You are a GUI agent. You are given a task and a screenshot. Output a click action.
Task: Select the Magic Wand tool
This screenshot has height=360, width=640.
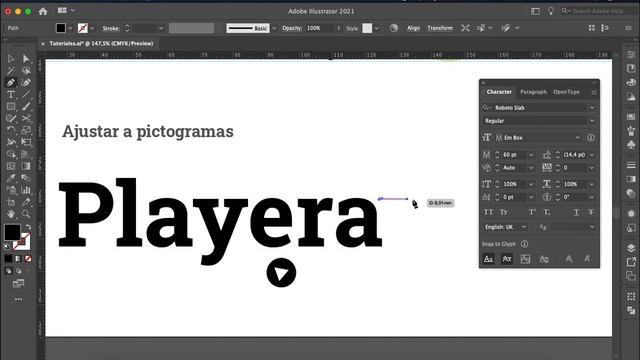pos(11,71)
